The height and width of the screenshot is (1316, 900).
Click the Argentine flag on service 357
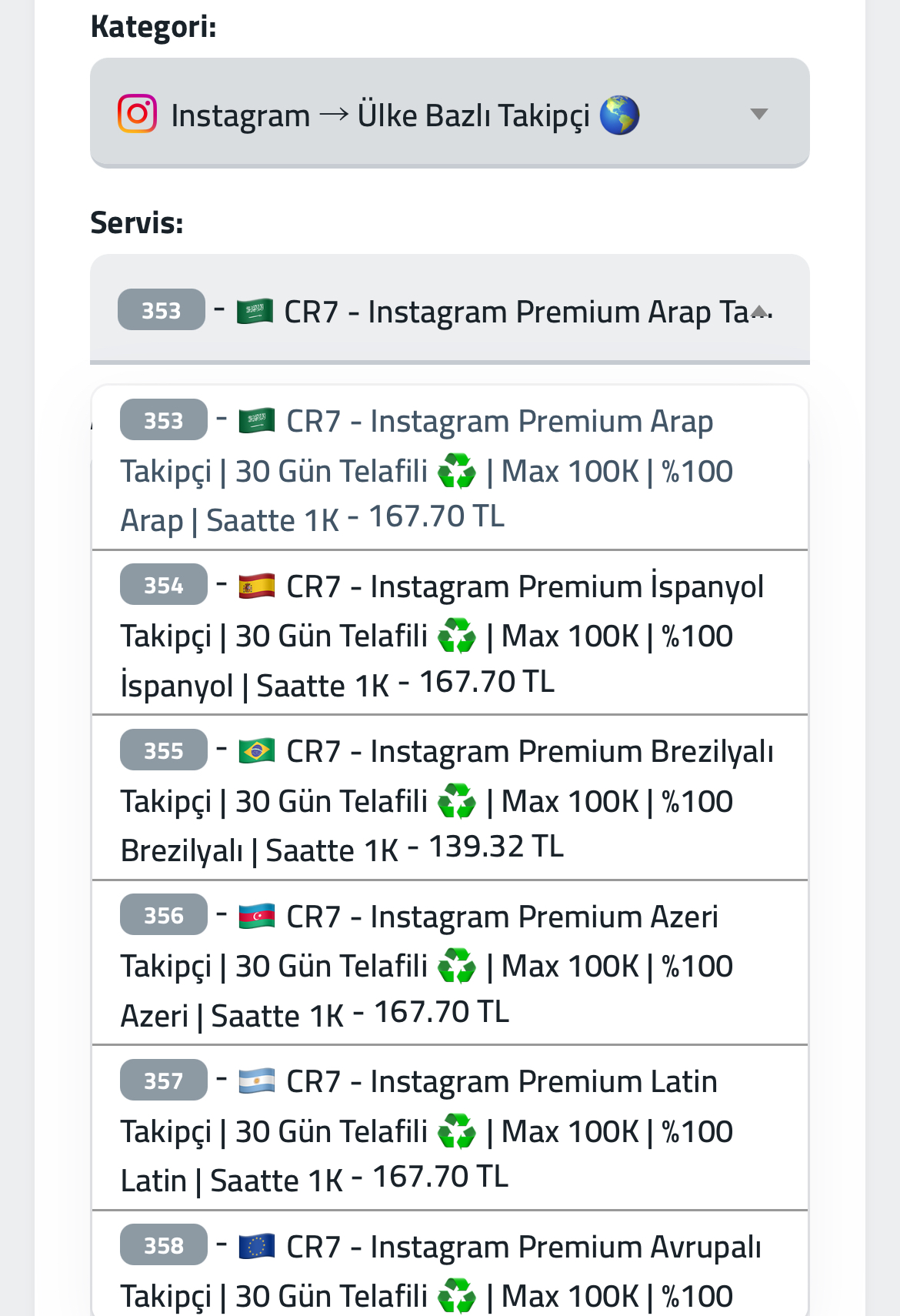point(257,1081)
